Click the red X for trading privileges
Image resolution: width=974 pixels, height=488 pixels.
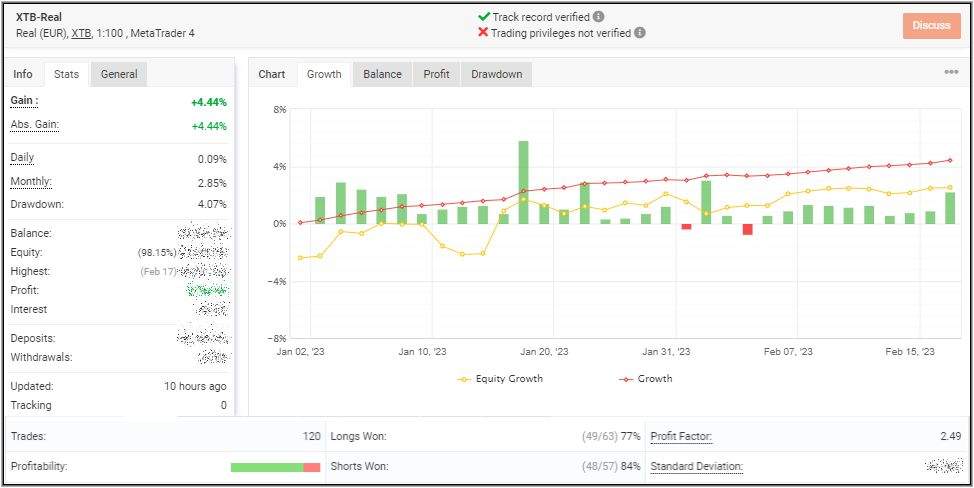pos(484,33)
